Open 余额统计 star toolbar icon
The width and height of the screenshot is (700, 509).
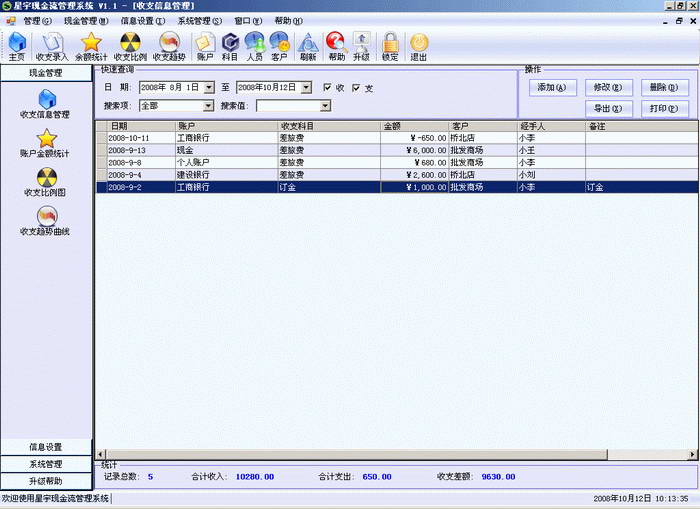tap(91, 46)
